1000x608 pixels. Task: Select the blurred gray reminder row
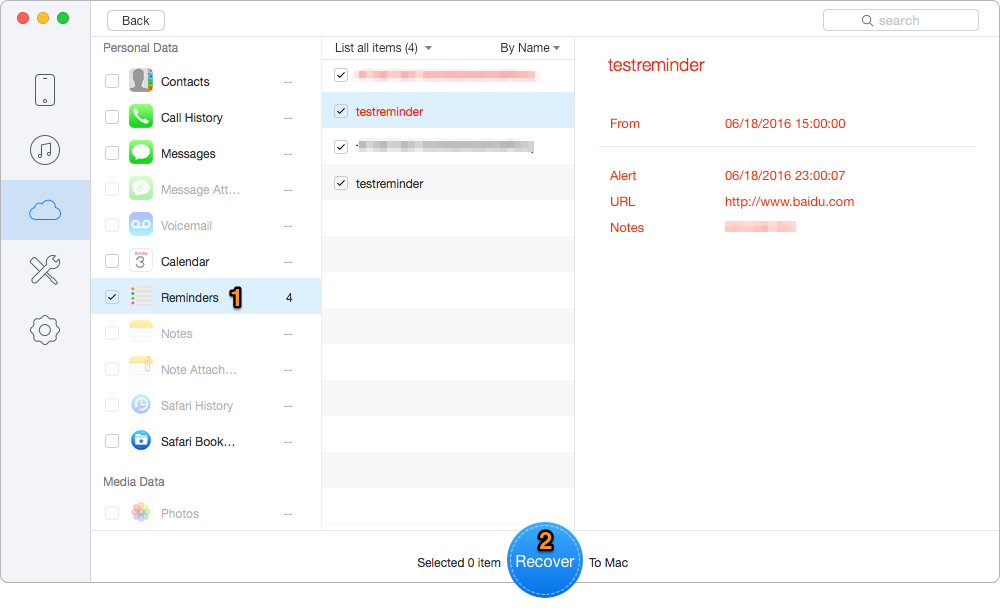pyautogui.click(x=448, y=147)
